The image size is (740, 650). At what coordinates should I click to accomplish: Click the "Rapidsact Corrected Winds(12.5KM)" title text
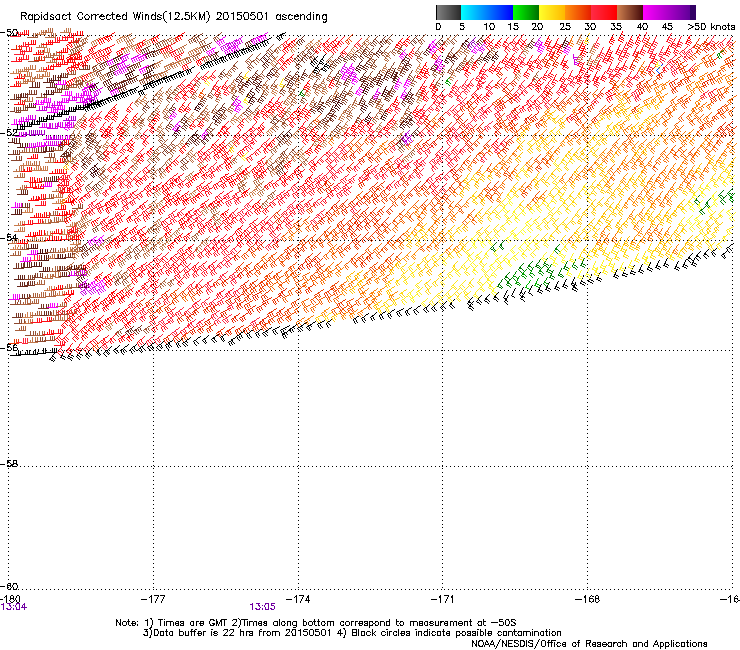point(115,17)
